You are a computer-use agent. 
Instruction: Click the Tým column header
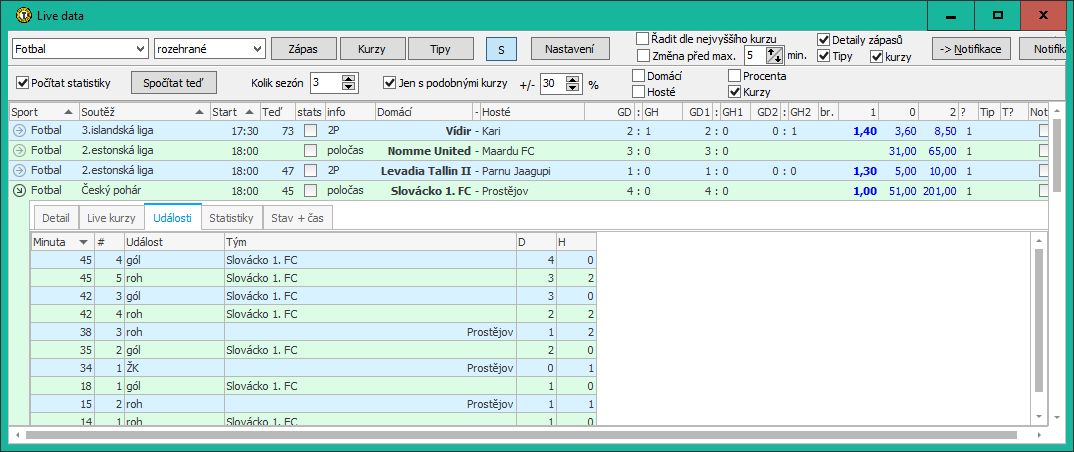[x=370, y=241]
